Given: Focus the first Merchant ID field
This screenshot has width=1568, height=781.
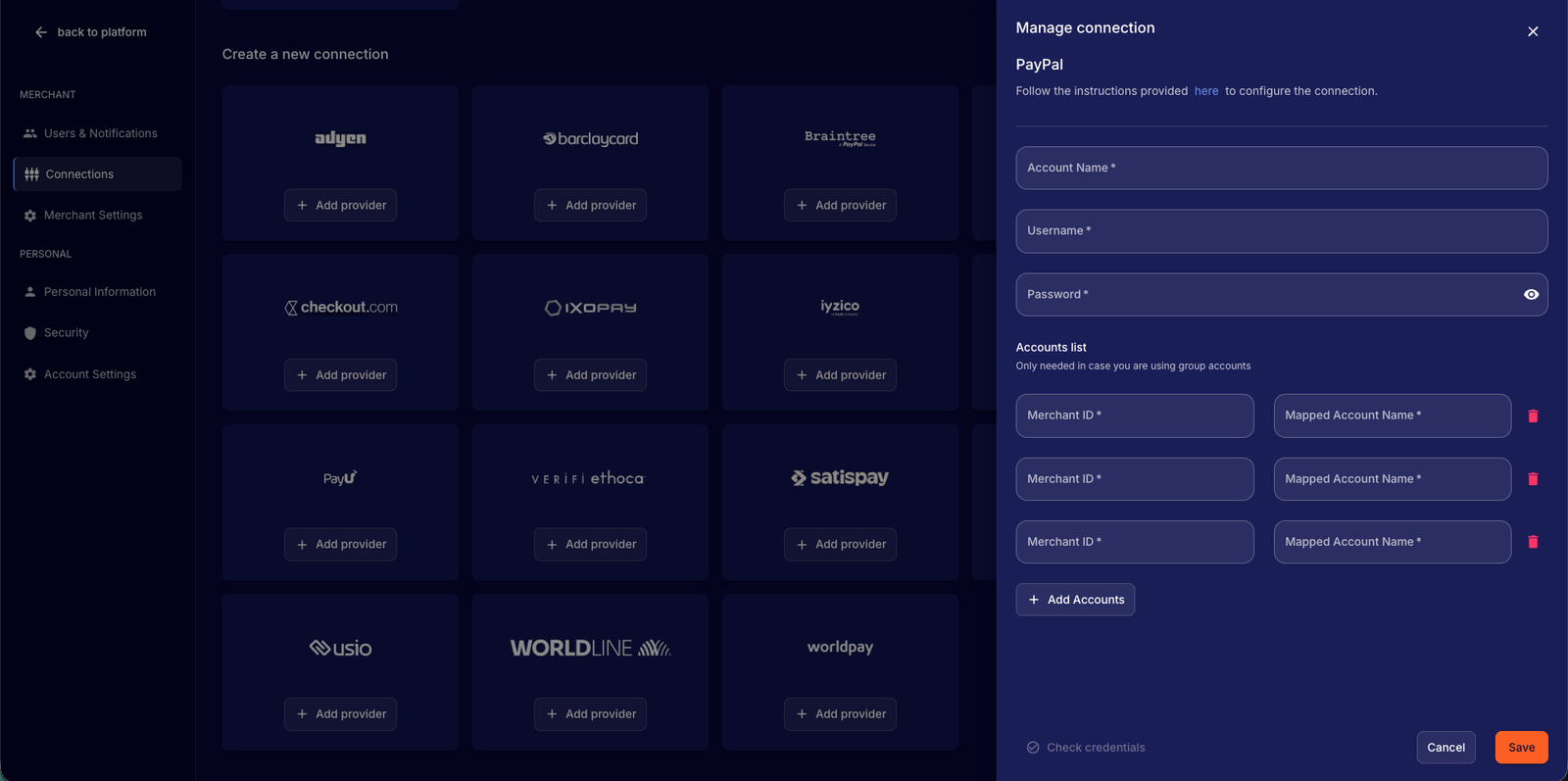Looking at the screenshot, I should [x=1135, y=415].
